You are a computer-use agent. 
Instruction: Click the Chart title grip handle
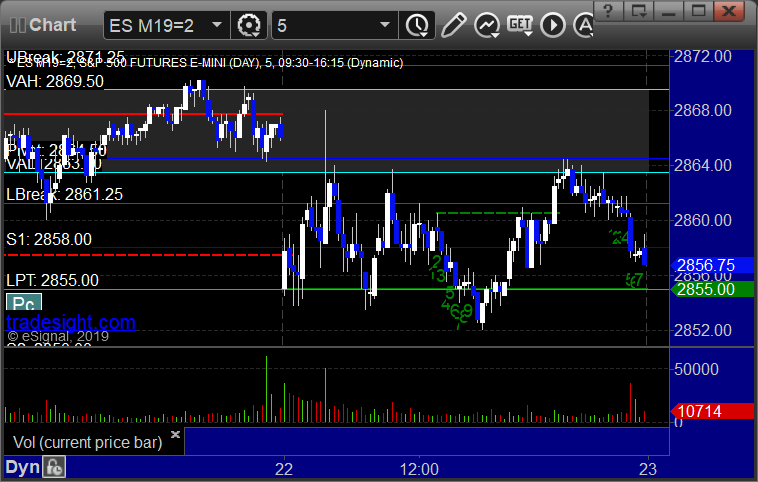pos(18,25)
